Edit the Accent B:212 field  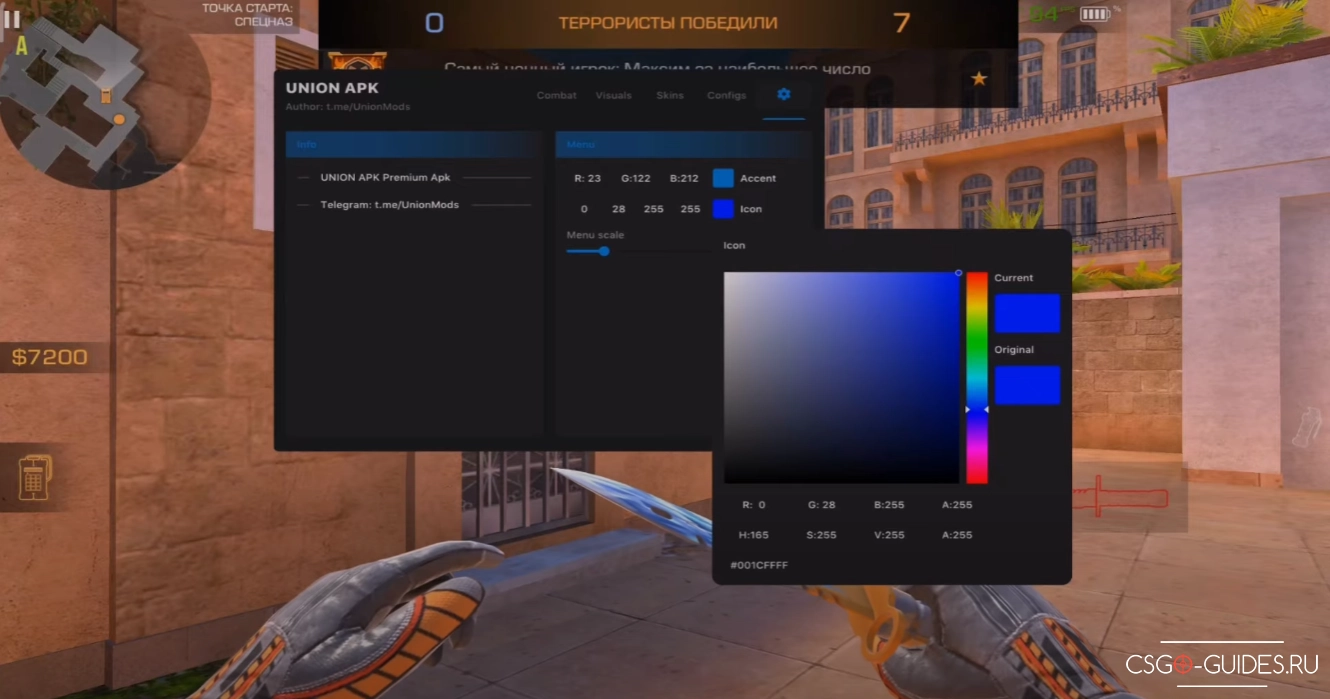tap(684, 178)
